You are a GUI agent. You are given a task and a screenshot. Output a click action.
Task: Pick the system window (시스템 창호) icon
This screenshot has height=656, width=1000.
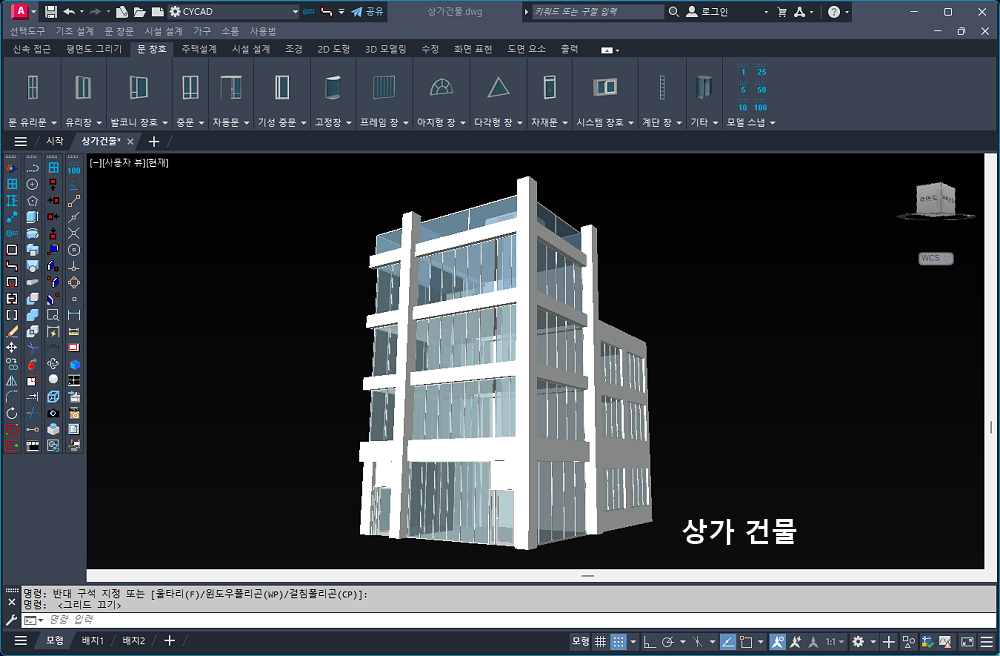click(605, 87)
